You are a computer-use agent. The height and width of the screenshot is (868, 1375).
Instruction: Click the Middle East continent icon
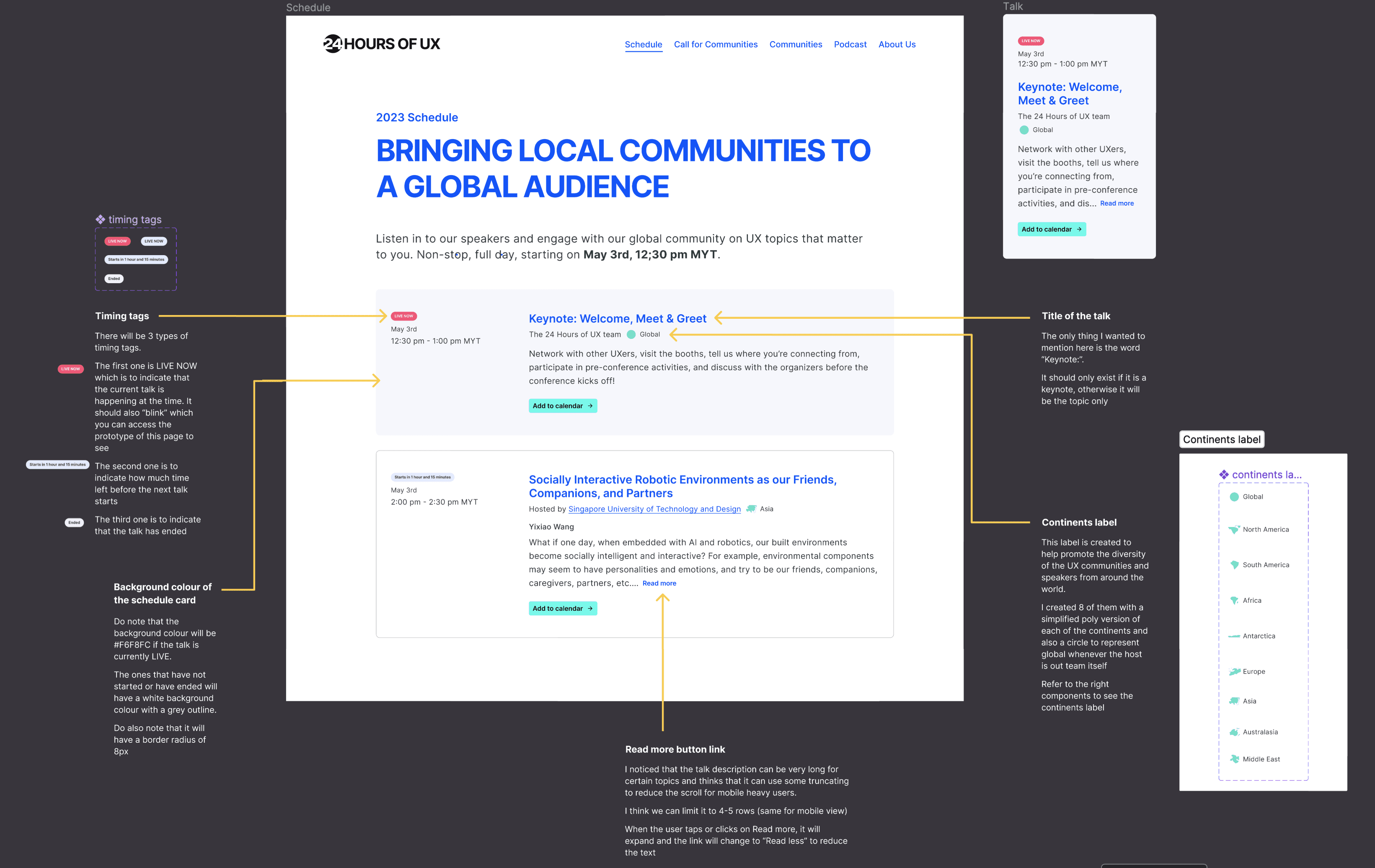click(x=1234, y=759)
